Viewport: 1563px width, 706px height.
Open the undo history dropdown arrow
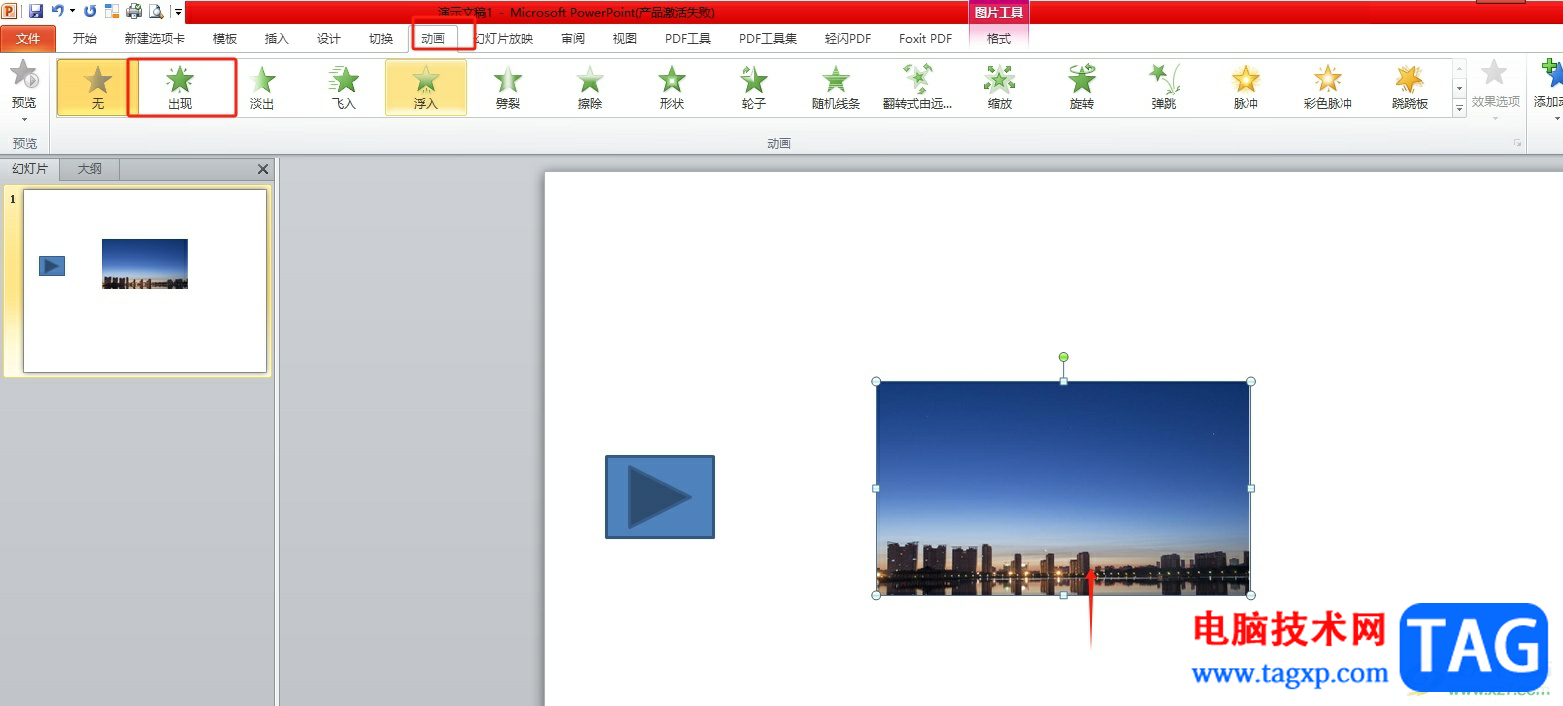pos(72,11)
